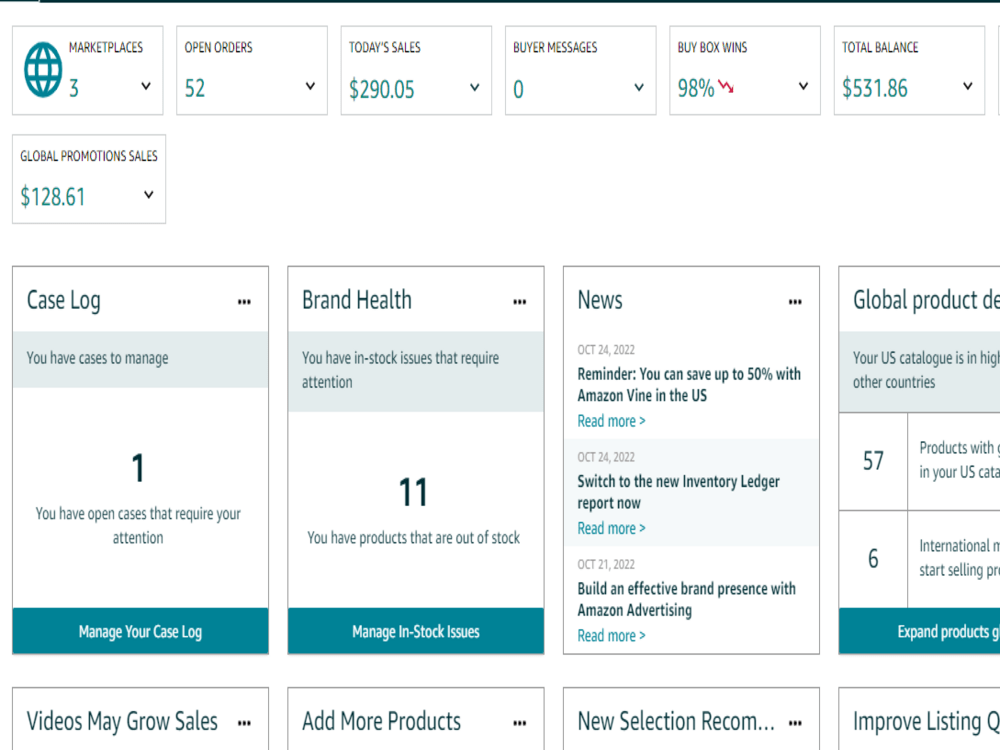The height and width of the screenshot is (750, 1000).
Task: Click the Marketplaces globe icon
Action: 43,70
